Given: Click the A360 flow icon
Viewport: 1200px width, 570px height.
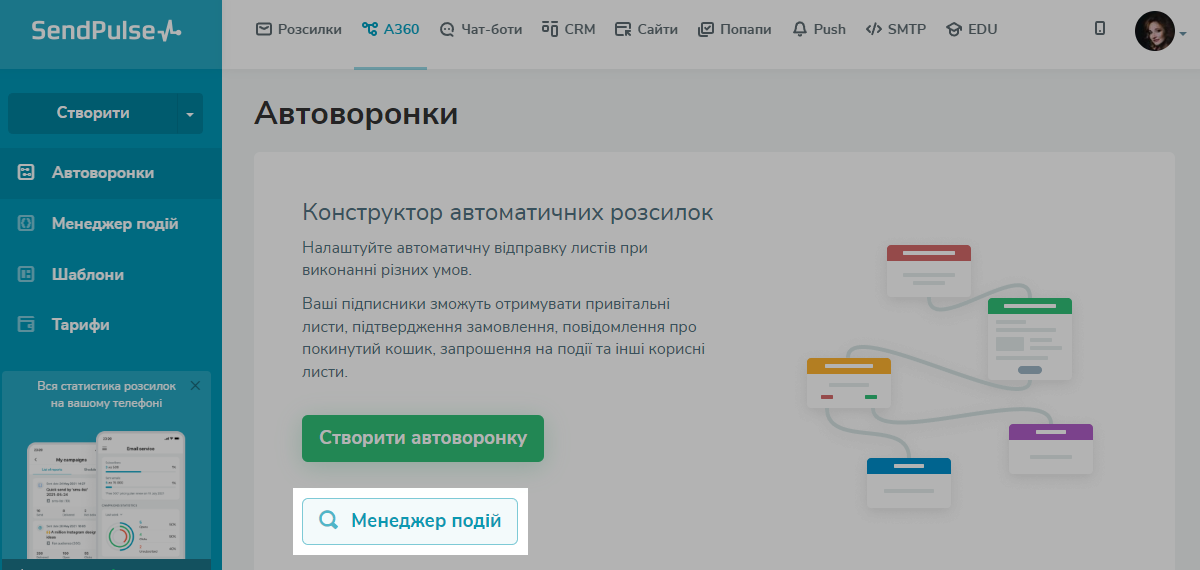Looking at the screenshot, I should tap(370, 29).
